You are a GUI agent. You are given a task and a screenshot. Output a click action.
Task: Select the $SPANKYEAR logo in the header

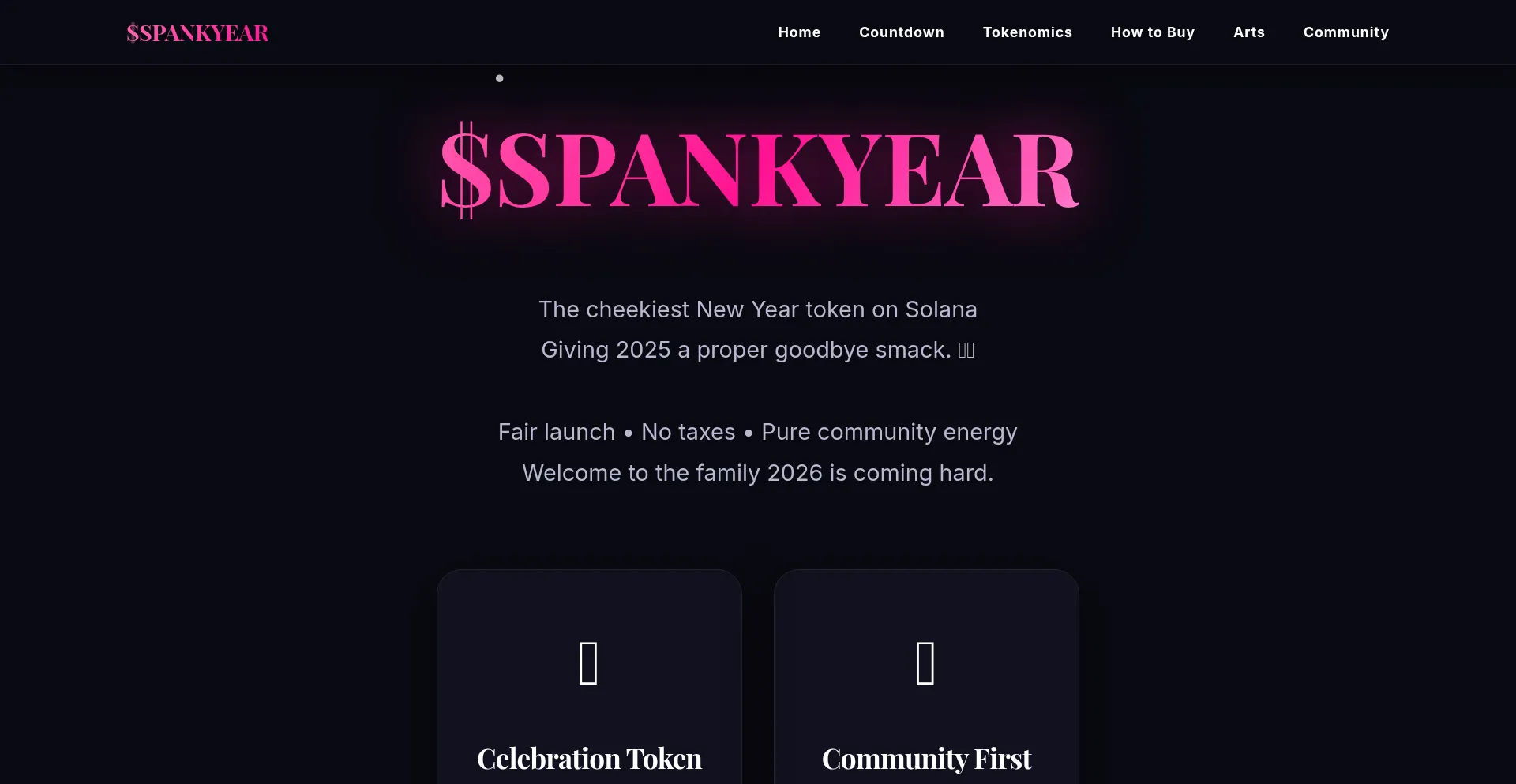(197, 32)
